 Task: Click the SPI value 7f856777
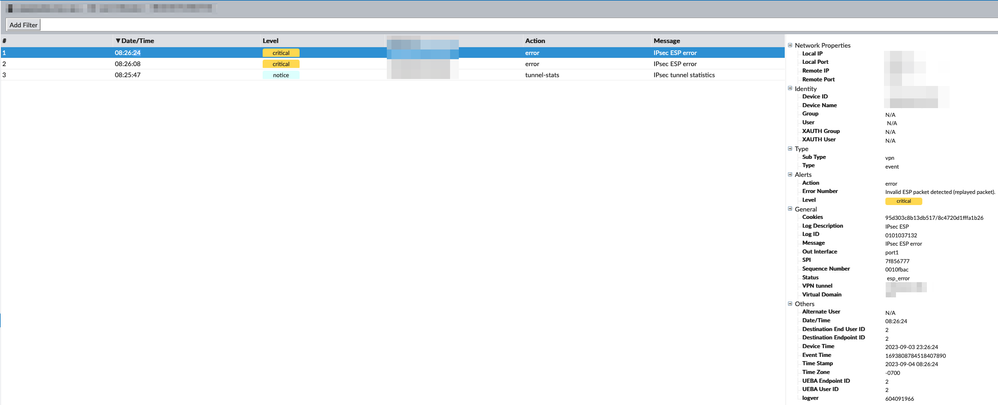(x=897, y=261)
